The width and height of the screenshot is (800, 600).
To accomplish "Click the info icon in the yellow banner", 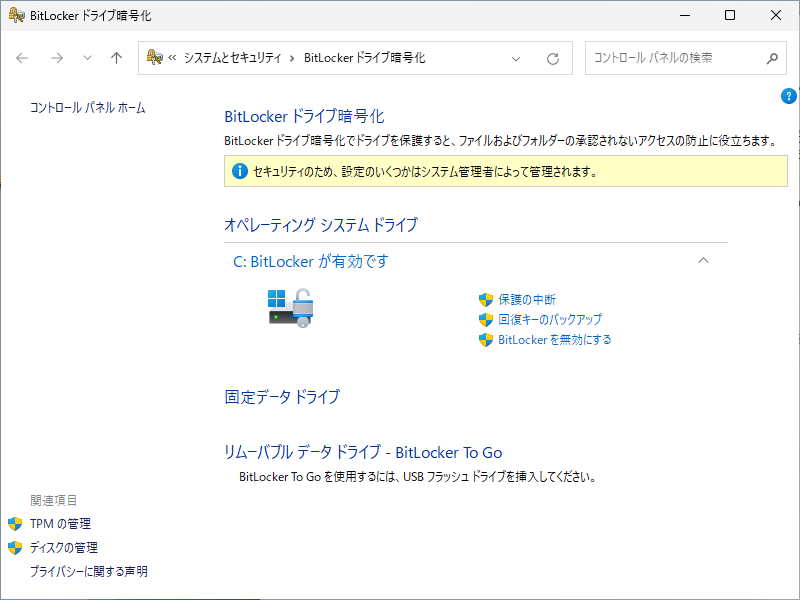I will tap(239, 171).
